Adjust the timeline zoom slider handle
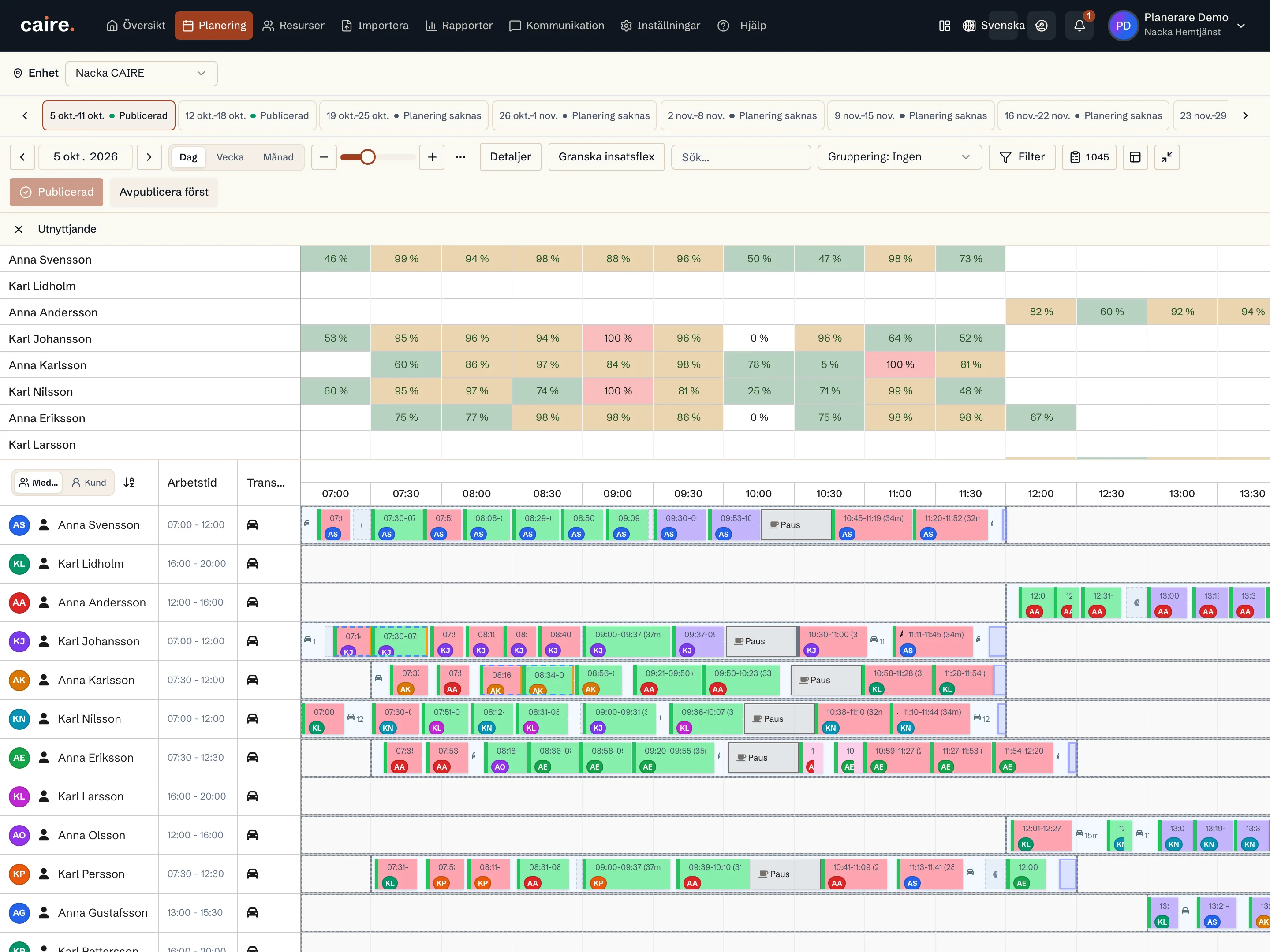1270x952 pixels. (367, 157)
